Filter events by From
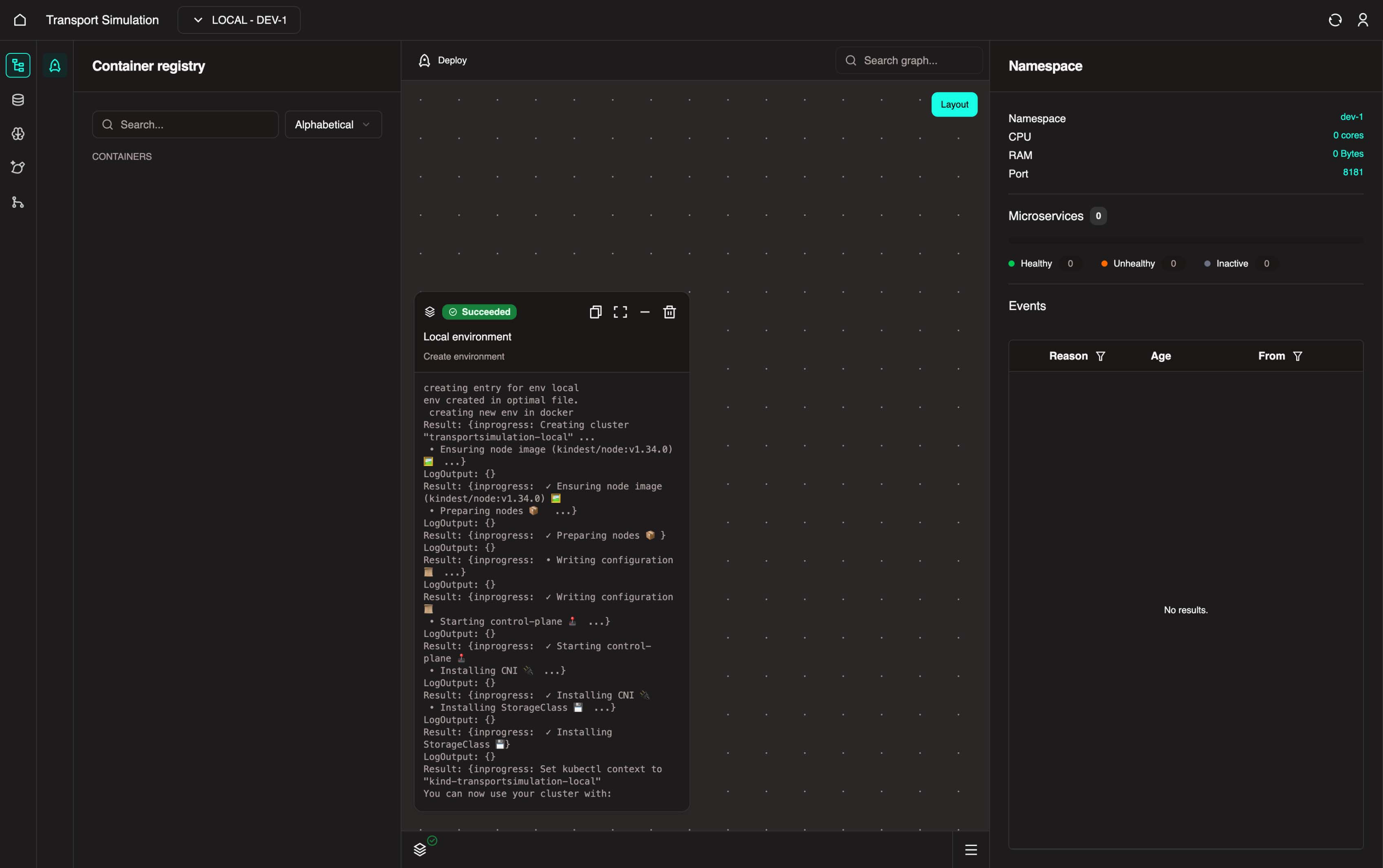The width and height of the screenshot is (1383, 868). pyautogui.click(x=1297, y=356)
